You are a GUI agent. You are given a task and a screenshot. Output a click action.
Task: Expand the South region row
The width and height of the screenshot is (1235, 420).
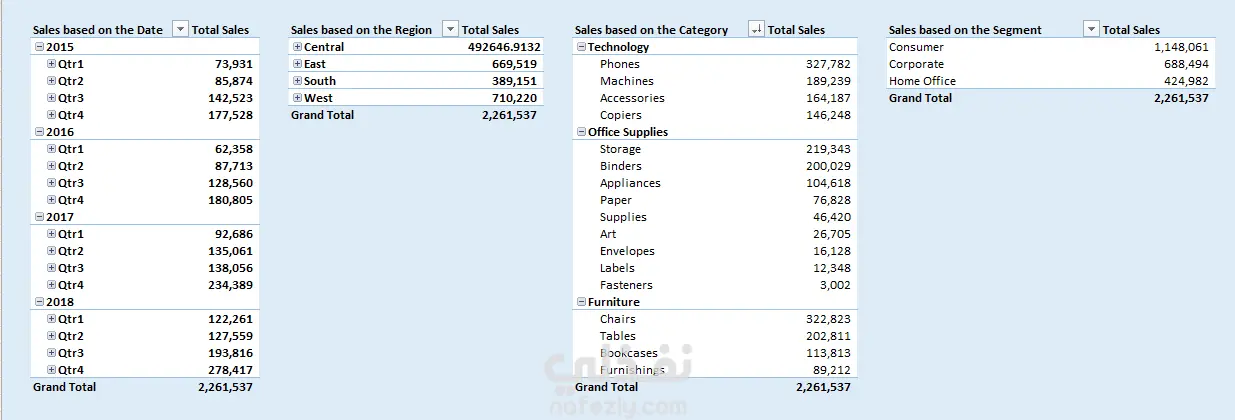click(297, 81)
